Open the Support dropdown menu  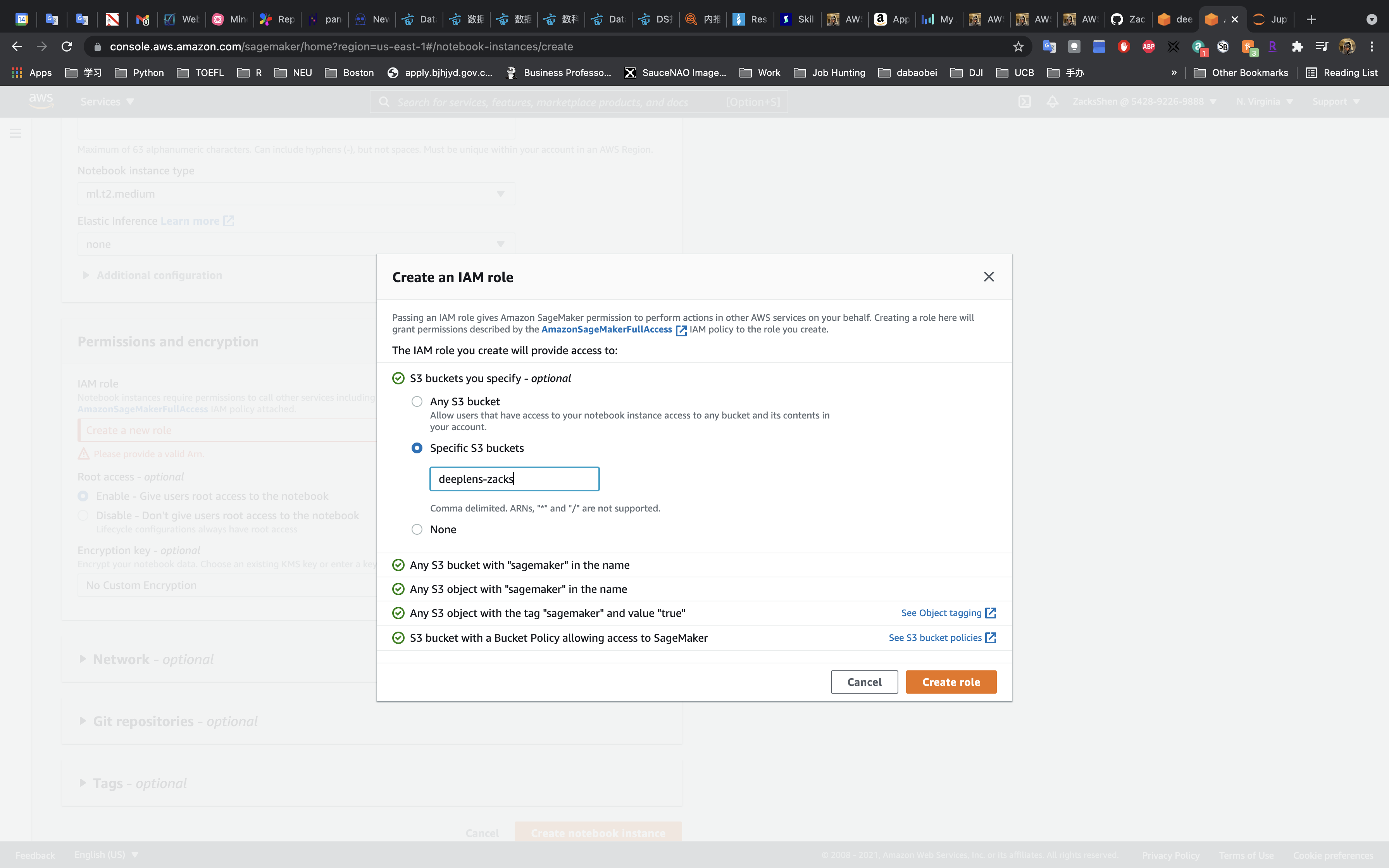point(1336,102)
